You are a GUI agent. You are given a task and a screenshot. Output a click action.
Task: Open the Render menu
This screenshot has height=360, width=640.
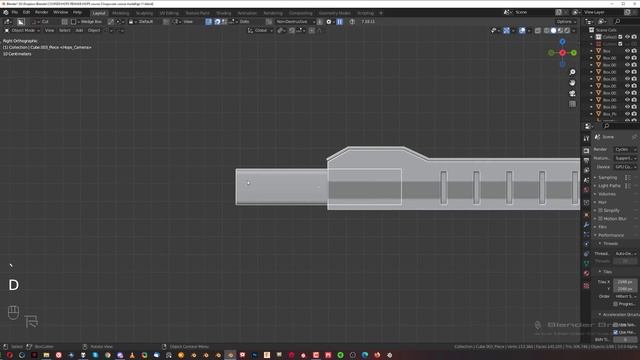[41, 13]
